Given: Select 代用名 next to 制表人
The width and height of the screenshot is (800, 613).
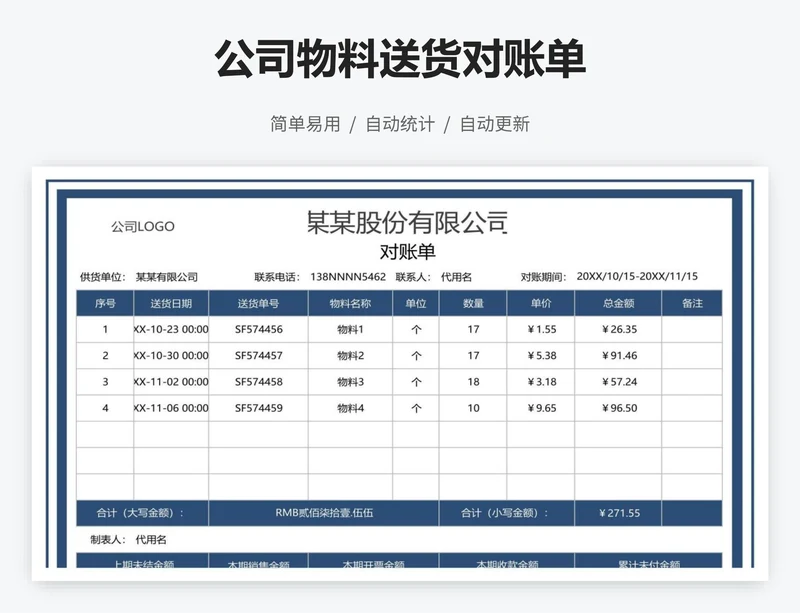Looking at the screenshot, I should (151, 540).
